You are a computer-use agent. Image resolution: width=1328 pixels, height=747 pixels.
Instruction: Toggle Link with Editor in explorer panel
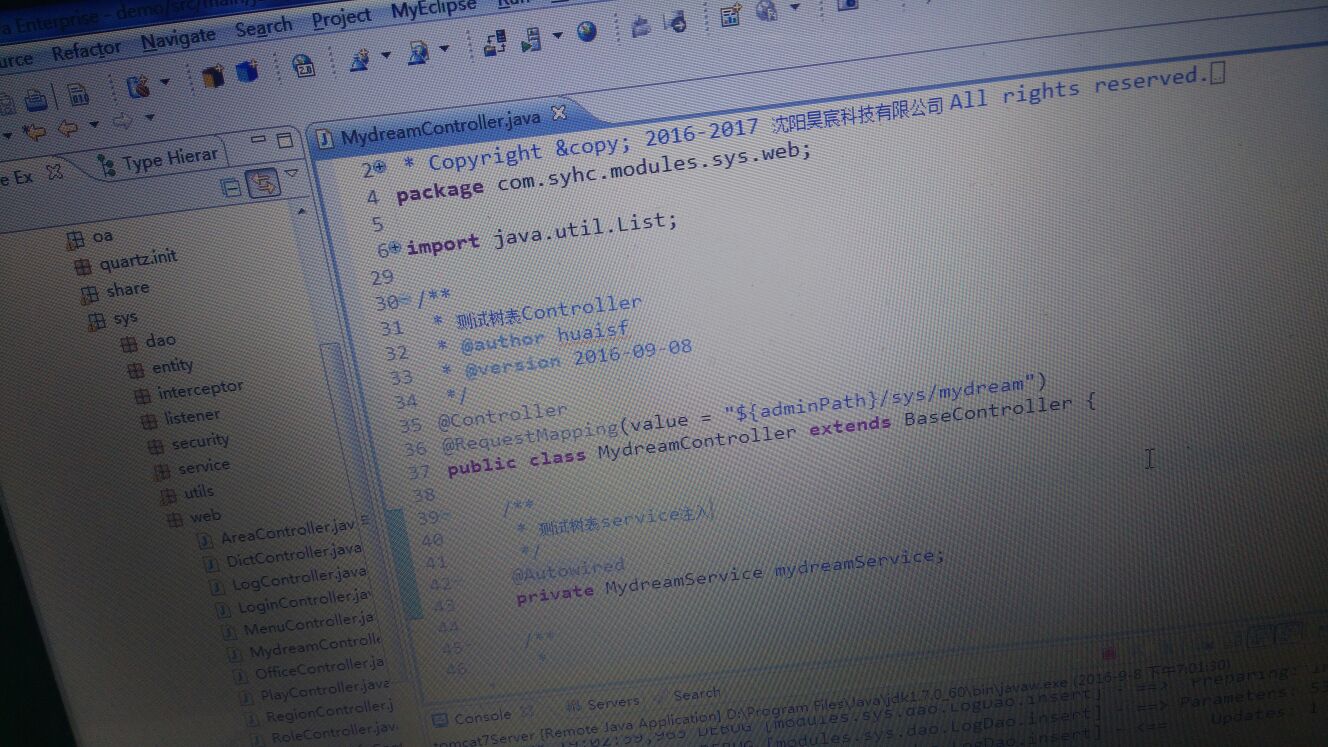pyautogui.click(x=263, y=184)
